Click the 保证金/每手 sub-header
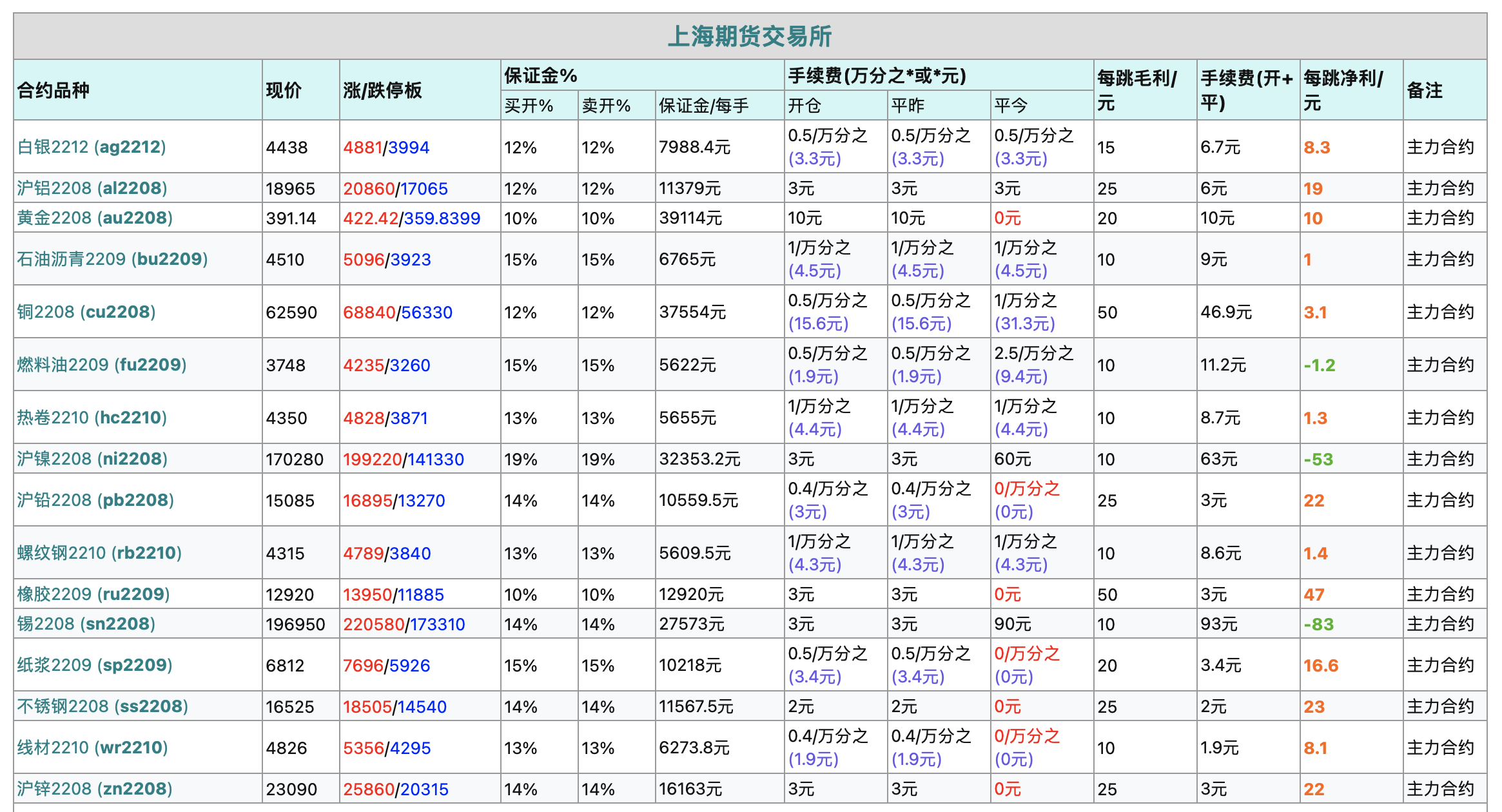Viewport: 1502px width, 812px height. tap(704, 106)
